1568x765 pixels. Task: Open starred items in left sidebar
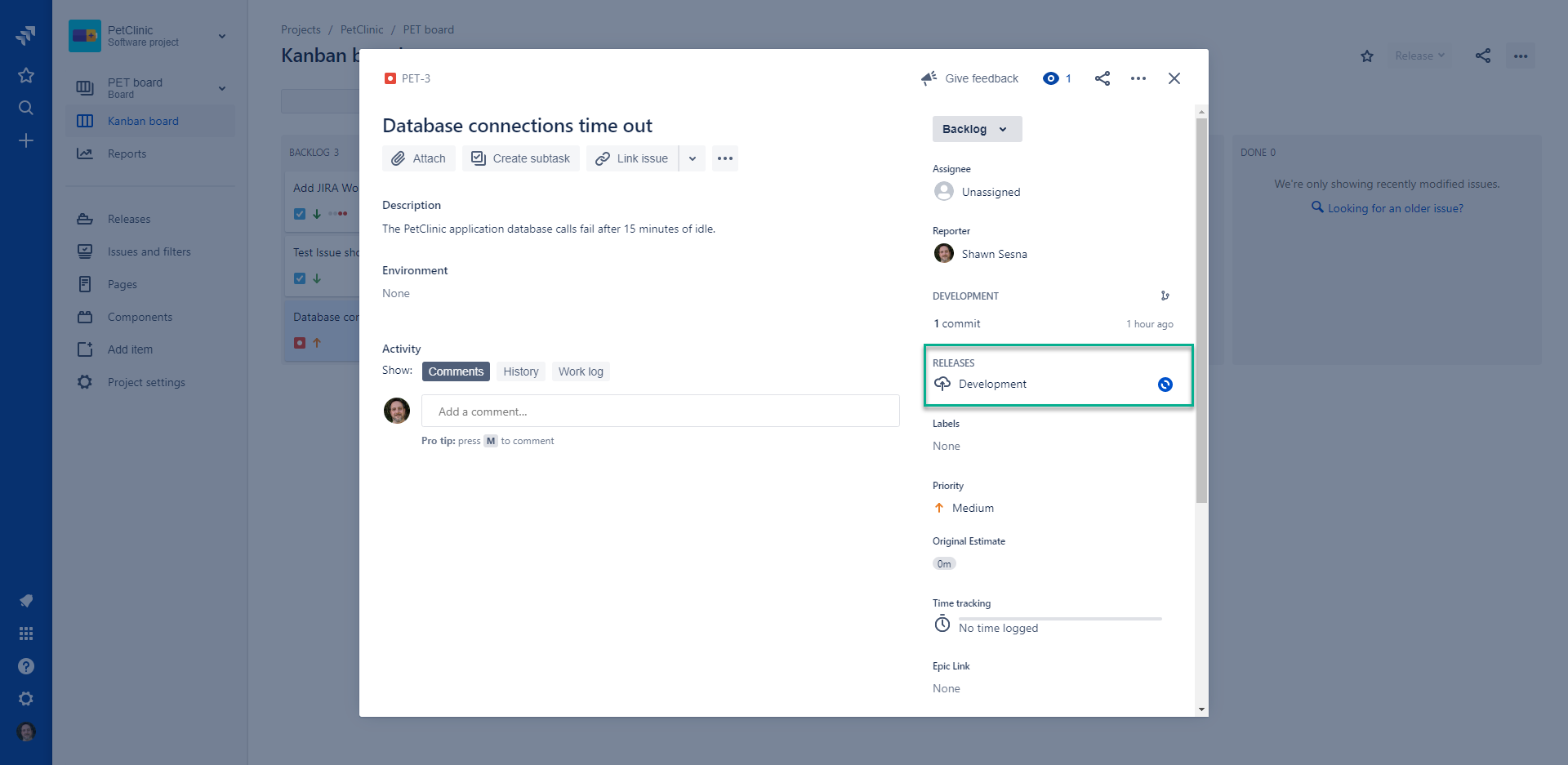click(26, 75)
